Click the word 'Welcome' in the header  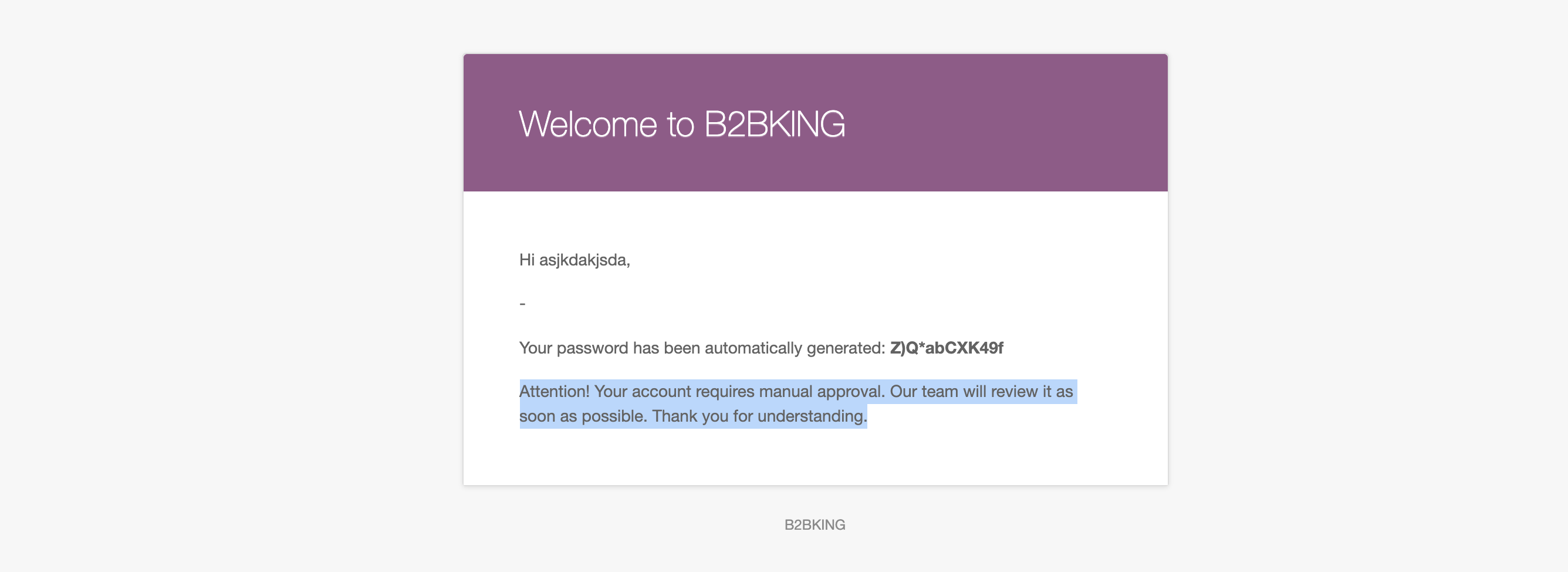tap(587, 125)
